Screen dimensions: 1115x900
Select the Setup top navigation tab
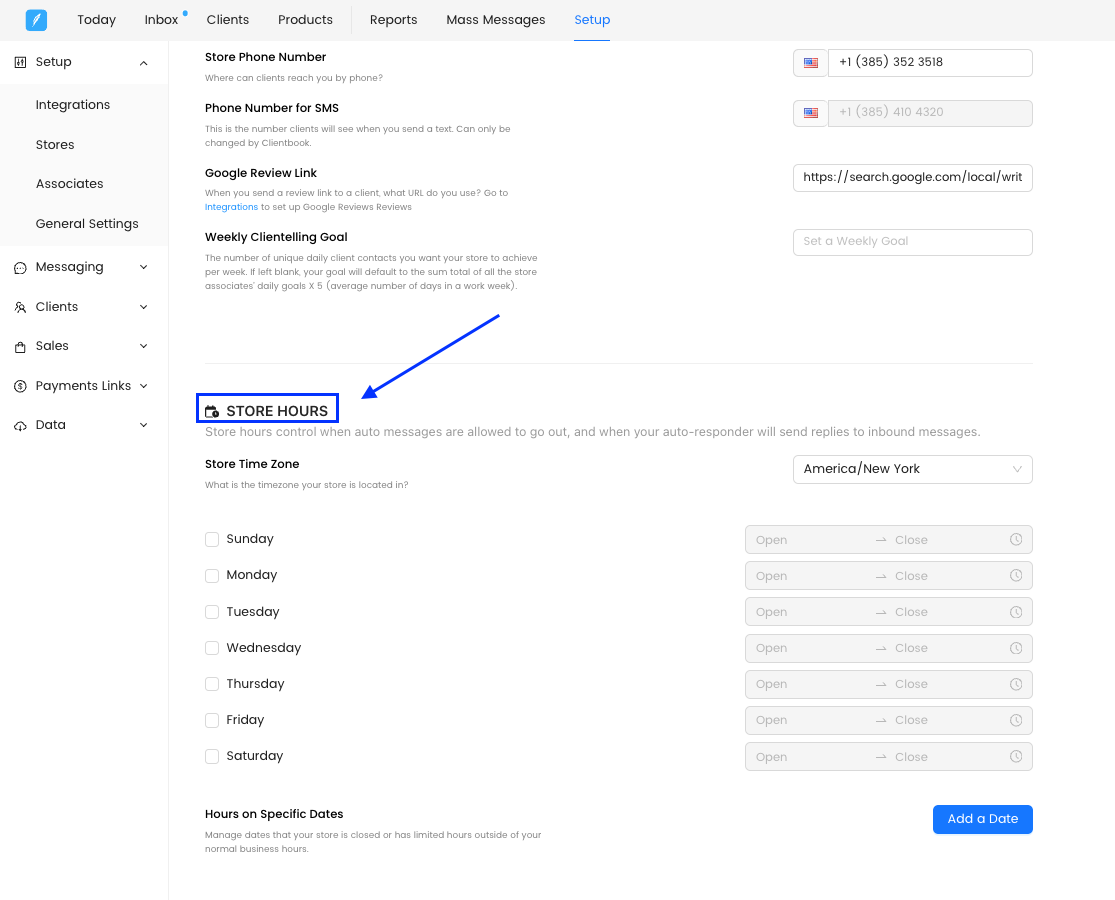(x=592, y=20)
